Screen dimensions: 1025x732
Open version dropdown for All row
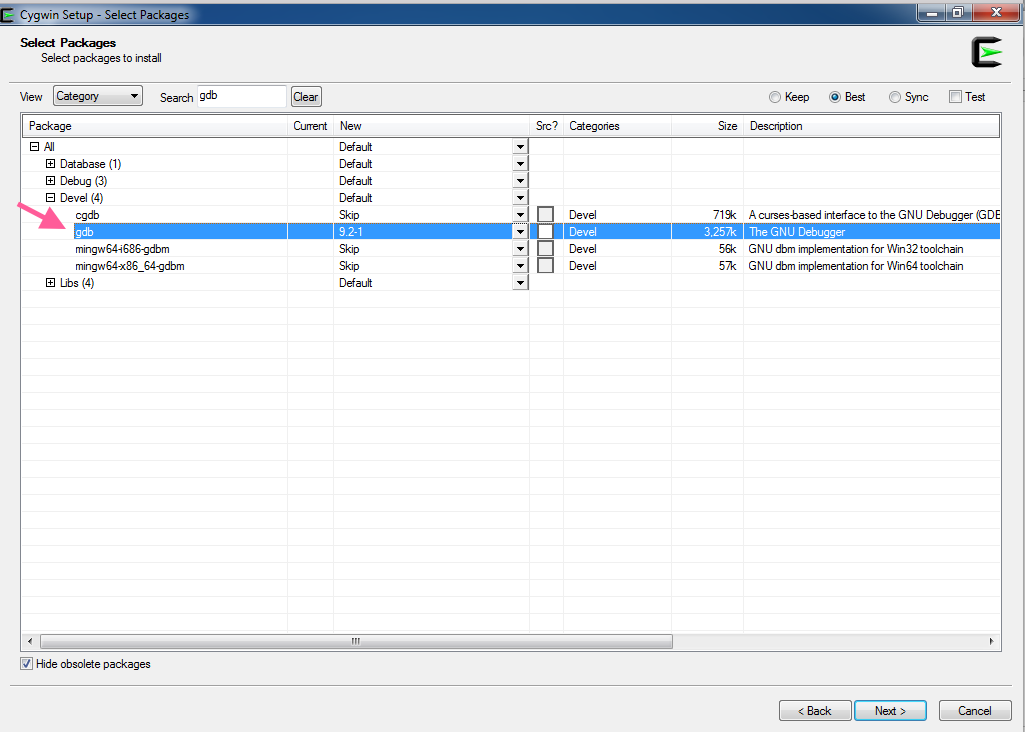[520, 146]
